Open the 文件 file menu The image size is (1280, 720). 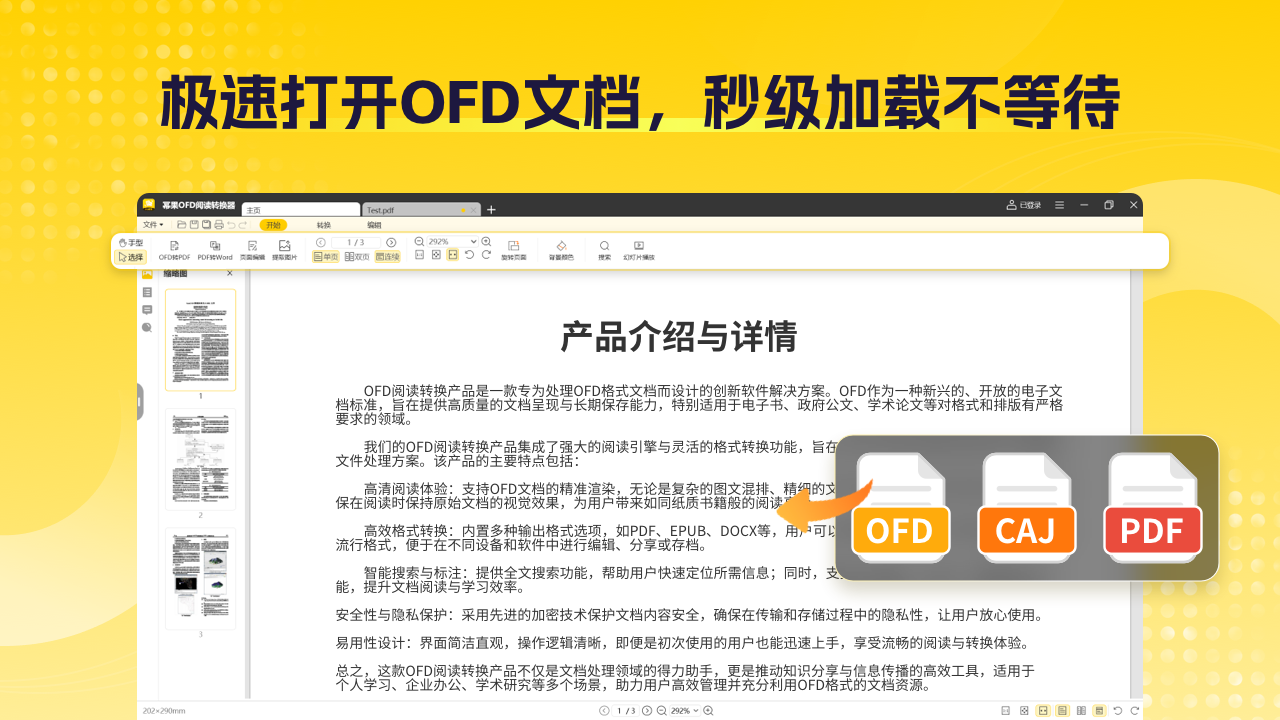[150, 223]
